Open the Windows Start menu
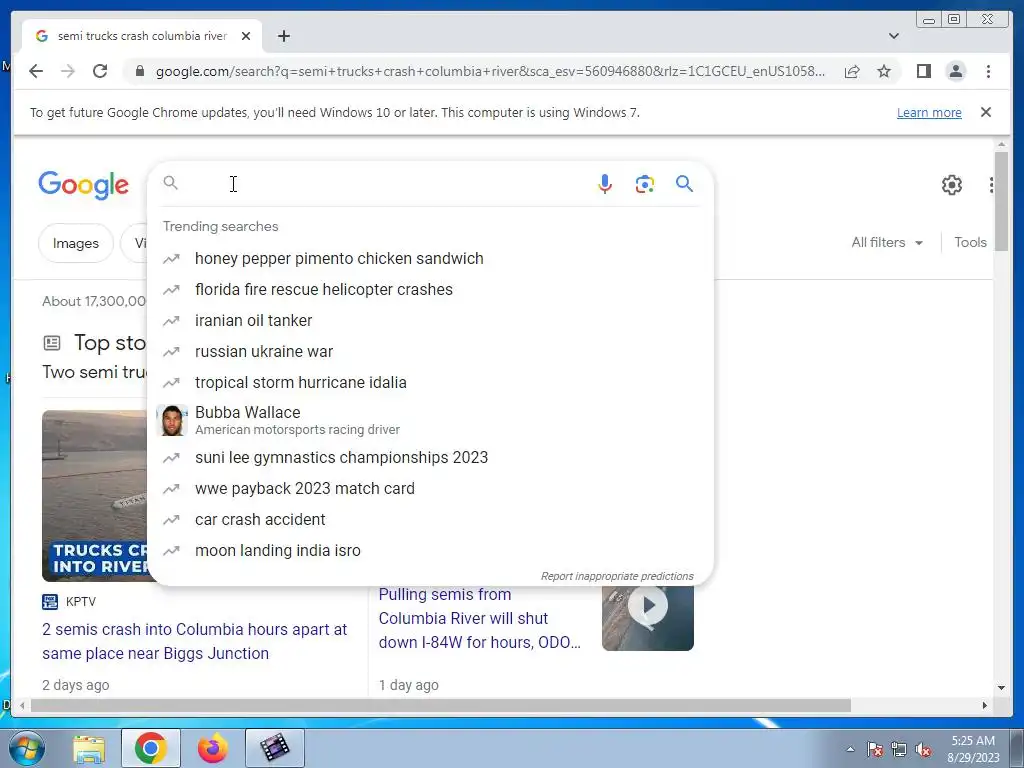Viewport: 1024px width, 768px height. coord(27,748)
